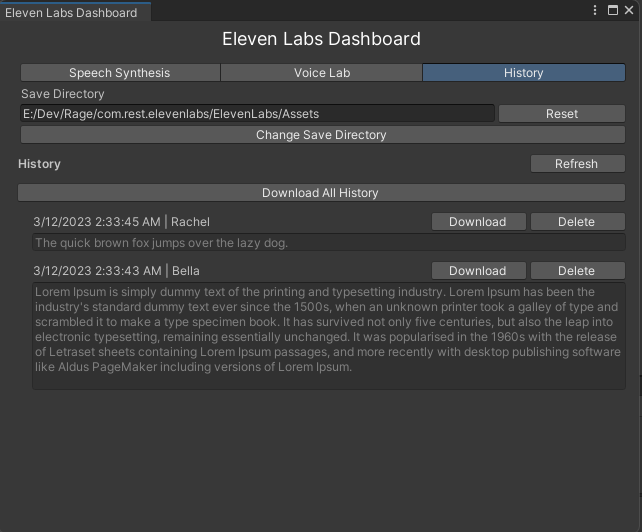
Task: Click the 3/12/2023 2:33:43 AM timestamp
Action: [97, 271]
